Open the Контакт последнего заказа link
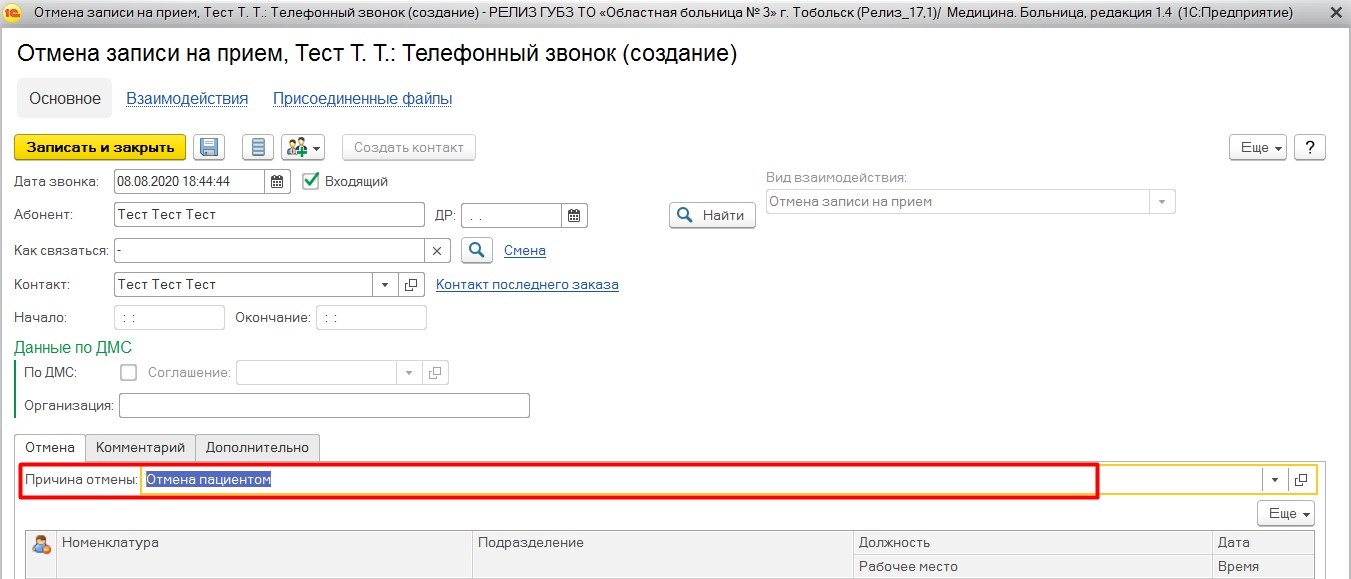The height and width of the screenshot is (579, 1351). [x=527, y=285]
